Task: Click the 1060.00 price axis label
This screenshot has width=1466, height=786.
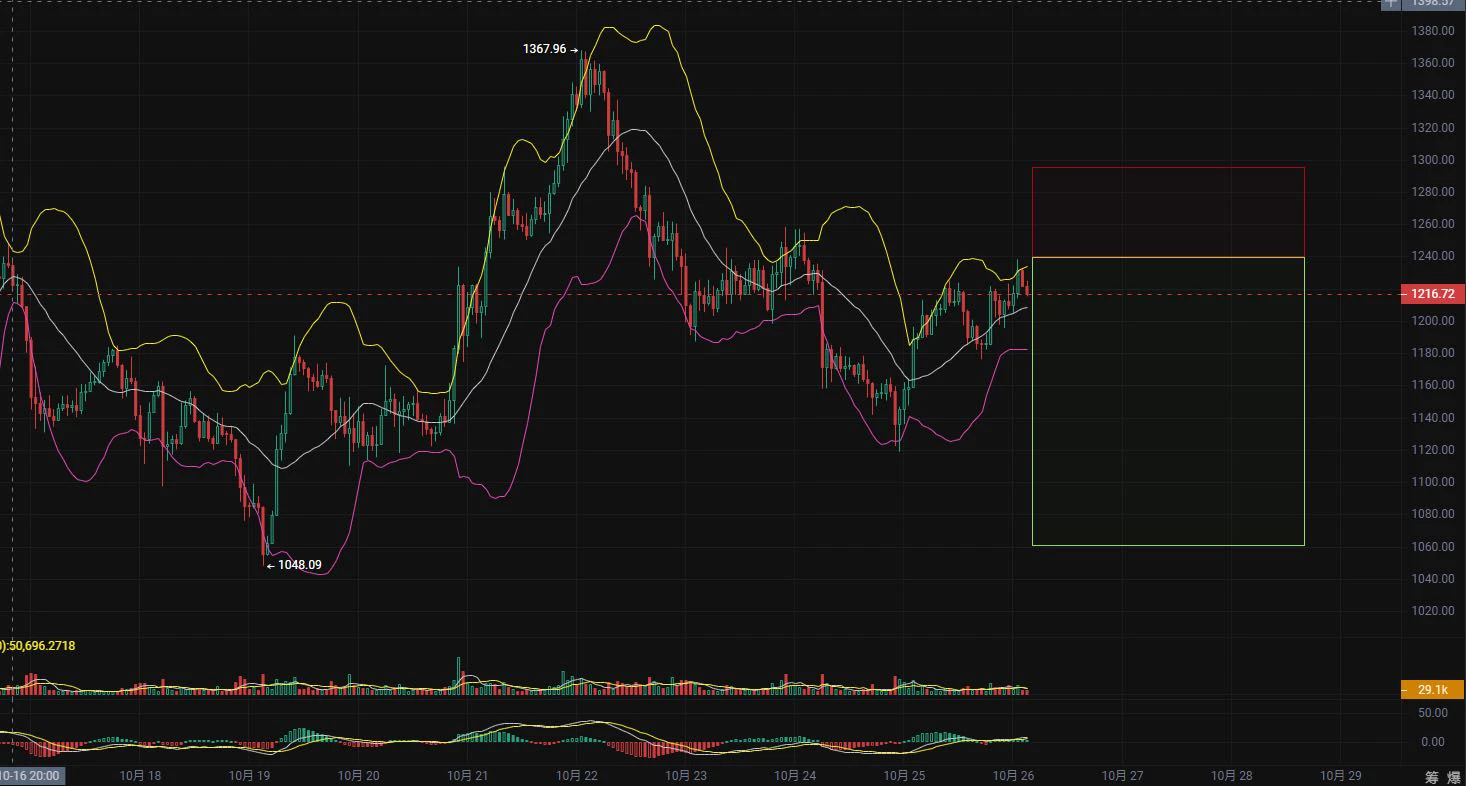Action: pyautogui.click(x=1433, y=547)
